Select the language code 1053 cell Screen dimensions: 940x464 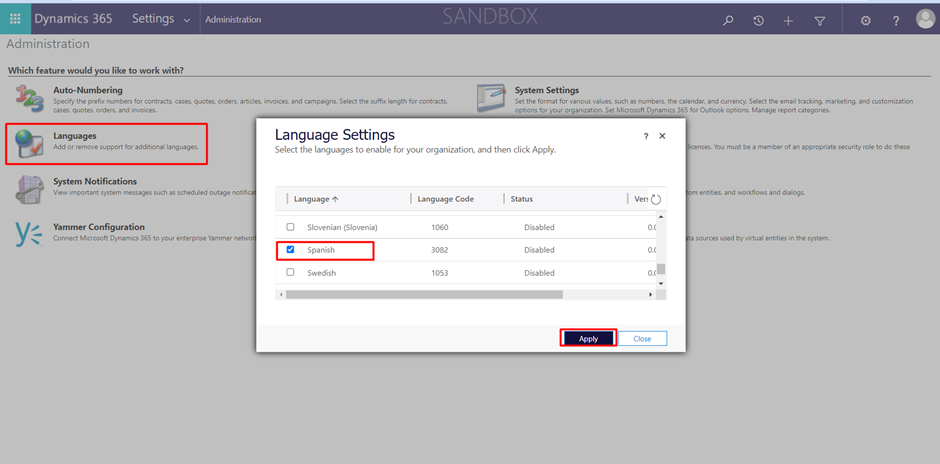pyautogui.click(x=439, y=273)
